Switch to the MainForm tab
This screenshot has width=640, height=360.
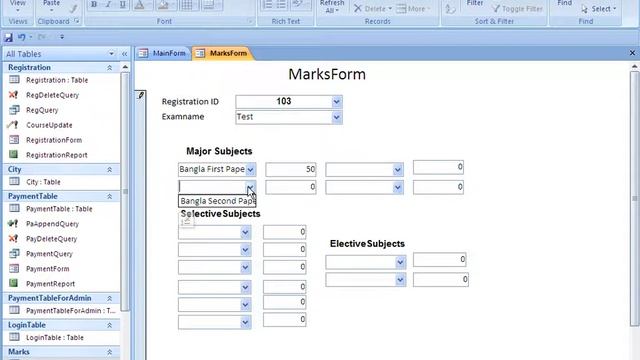pos(162,53)
